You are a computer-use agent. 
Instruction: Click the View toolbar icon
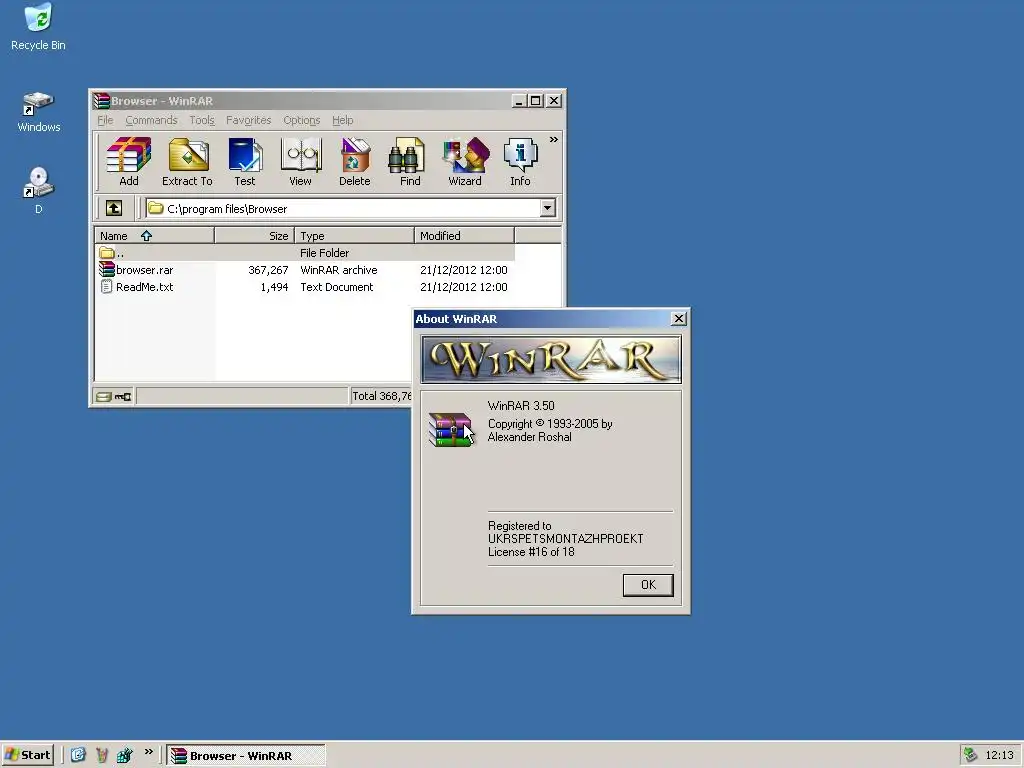(300, 162)
